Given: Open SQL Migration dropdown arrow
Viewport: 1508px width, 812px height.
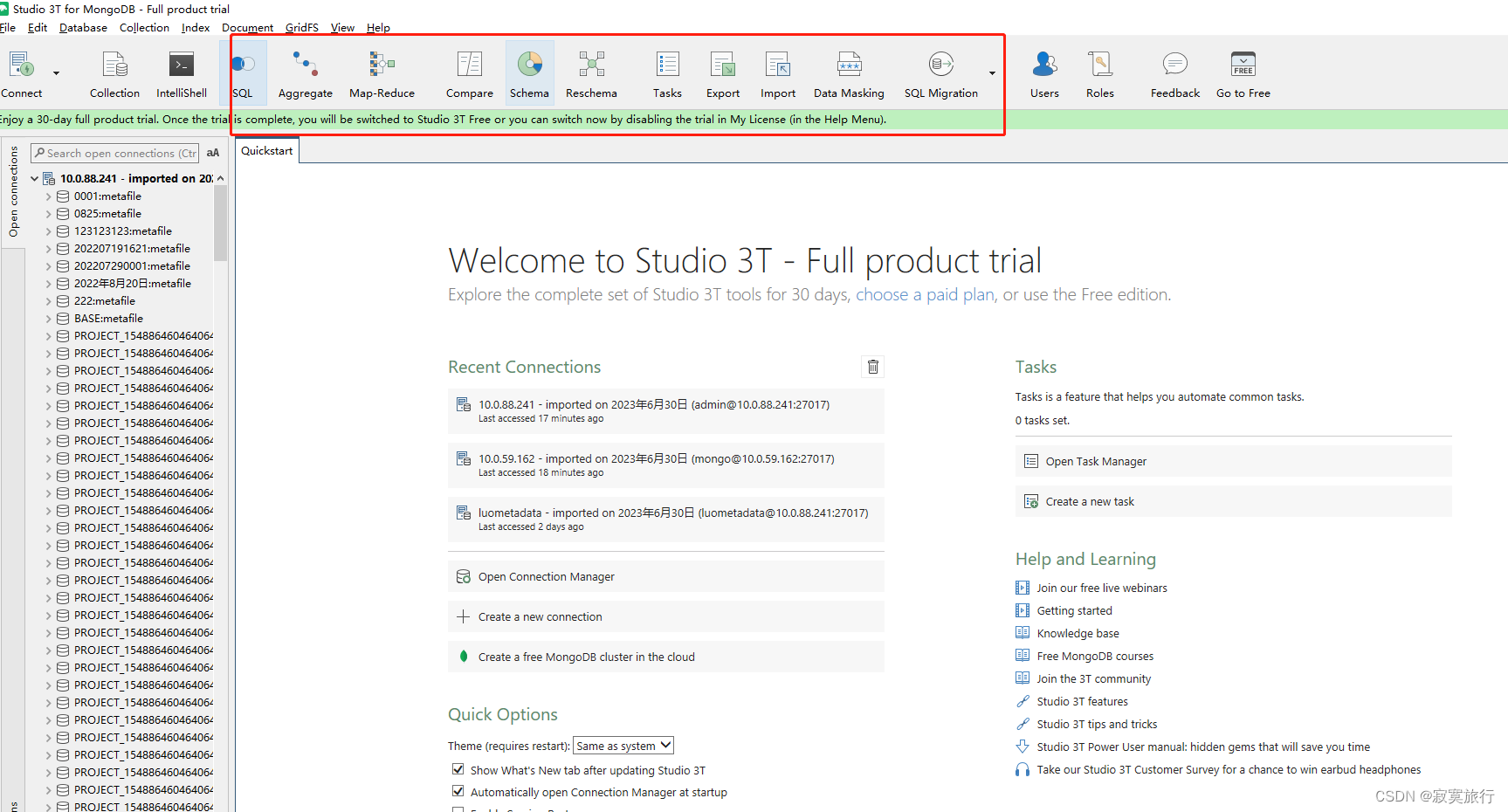Looking at the screenshot, I should pos(992,73).
